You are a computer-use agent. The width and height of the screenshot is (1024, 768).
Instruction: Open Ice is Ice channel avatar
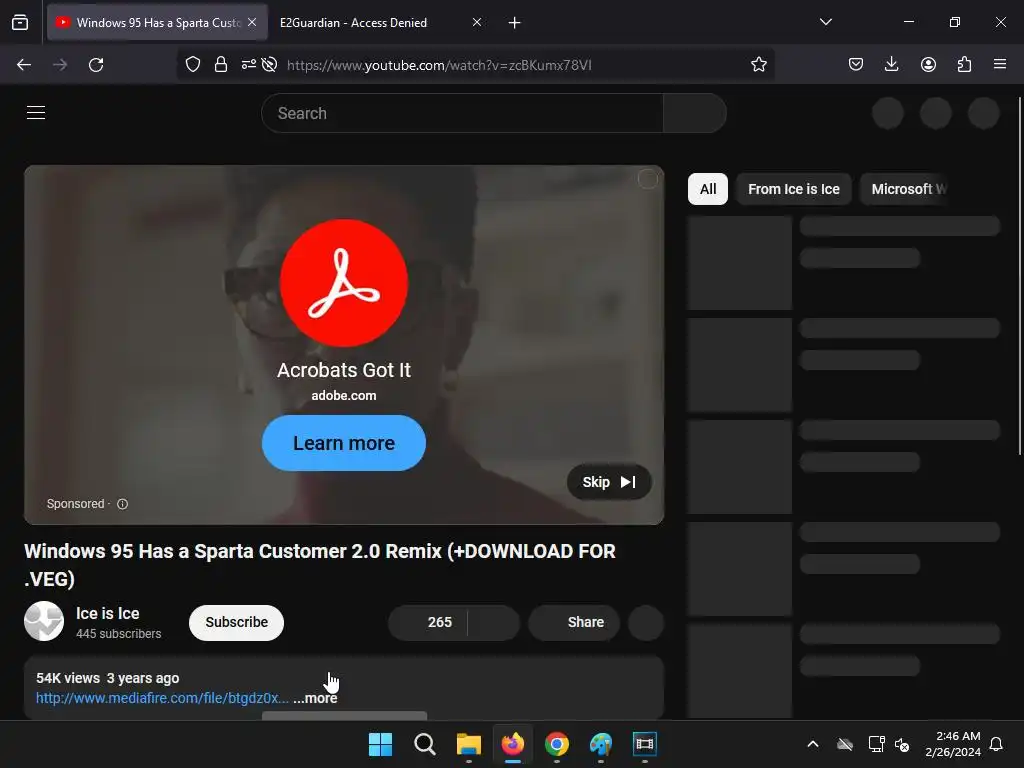tap(44, 621)
